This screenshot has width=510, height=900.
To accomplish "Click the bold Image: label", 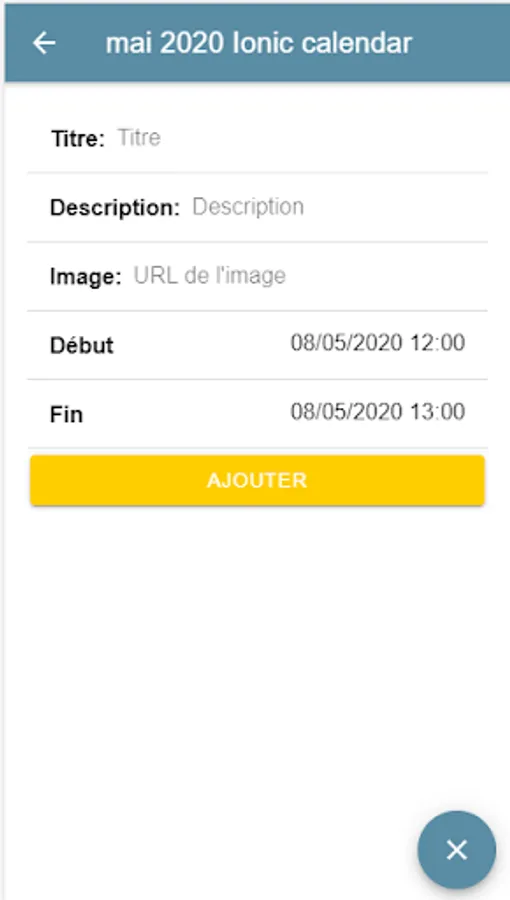I will click(x=85, y=277).
